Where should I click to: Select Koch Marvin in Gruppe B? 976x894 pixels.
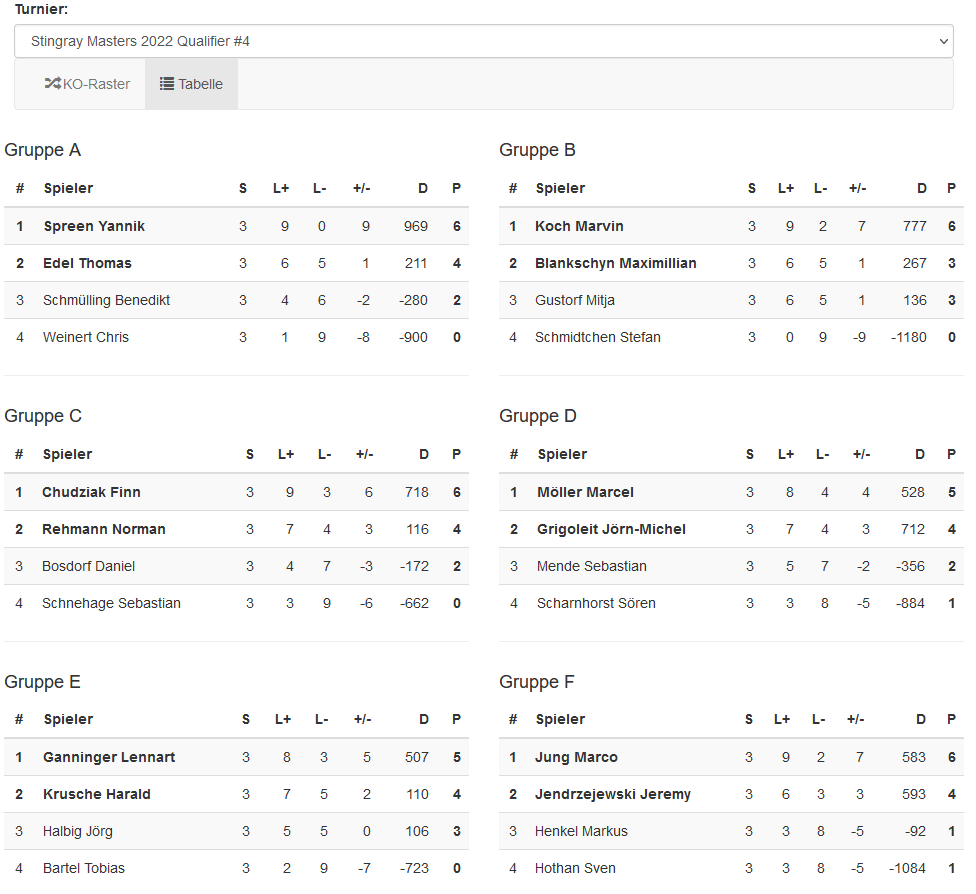(x=579, y=226)
